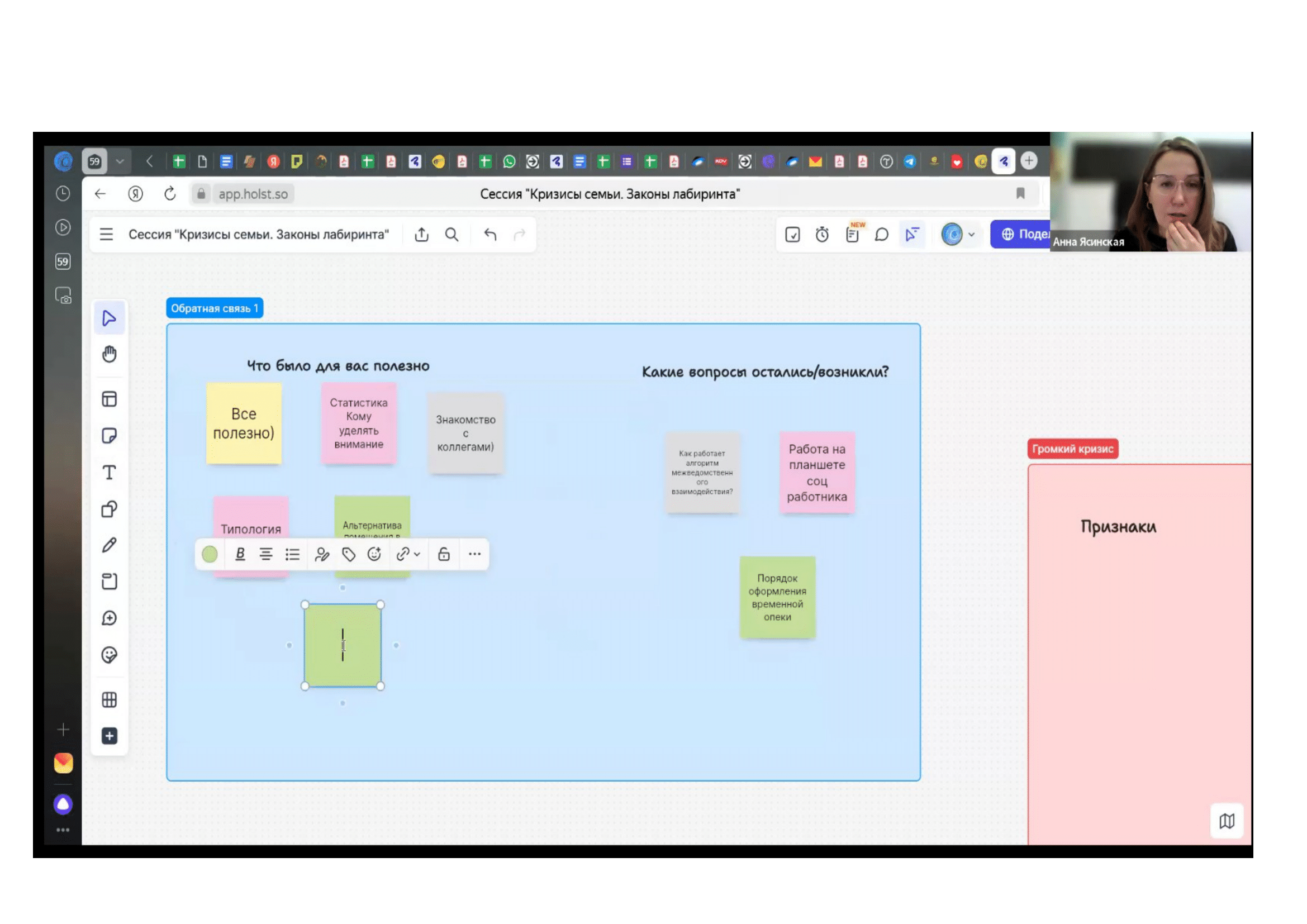
Task: Select the Text tool
Action: coord(110,472)
